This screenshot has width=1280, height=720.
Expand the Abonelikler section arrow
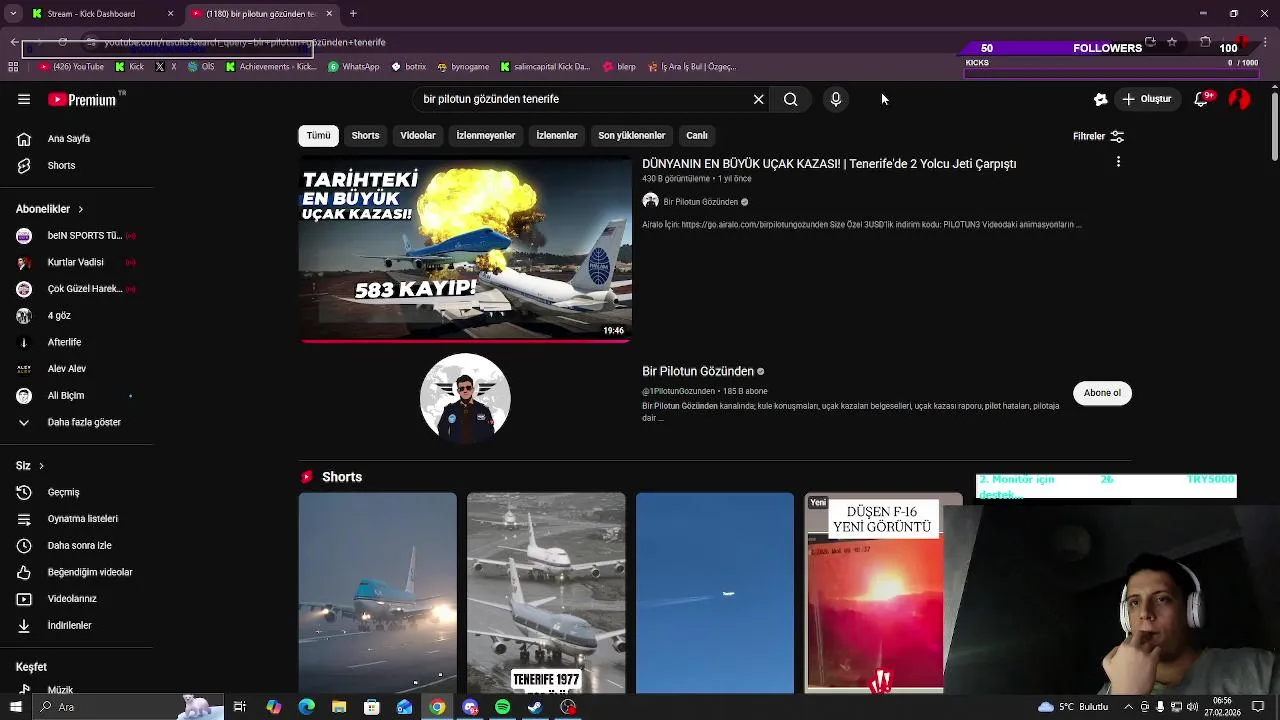tap(80, 209)
